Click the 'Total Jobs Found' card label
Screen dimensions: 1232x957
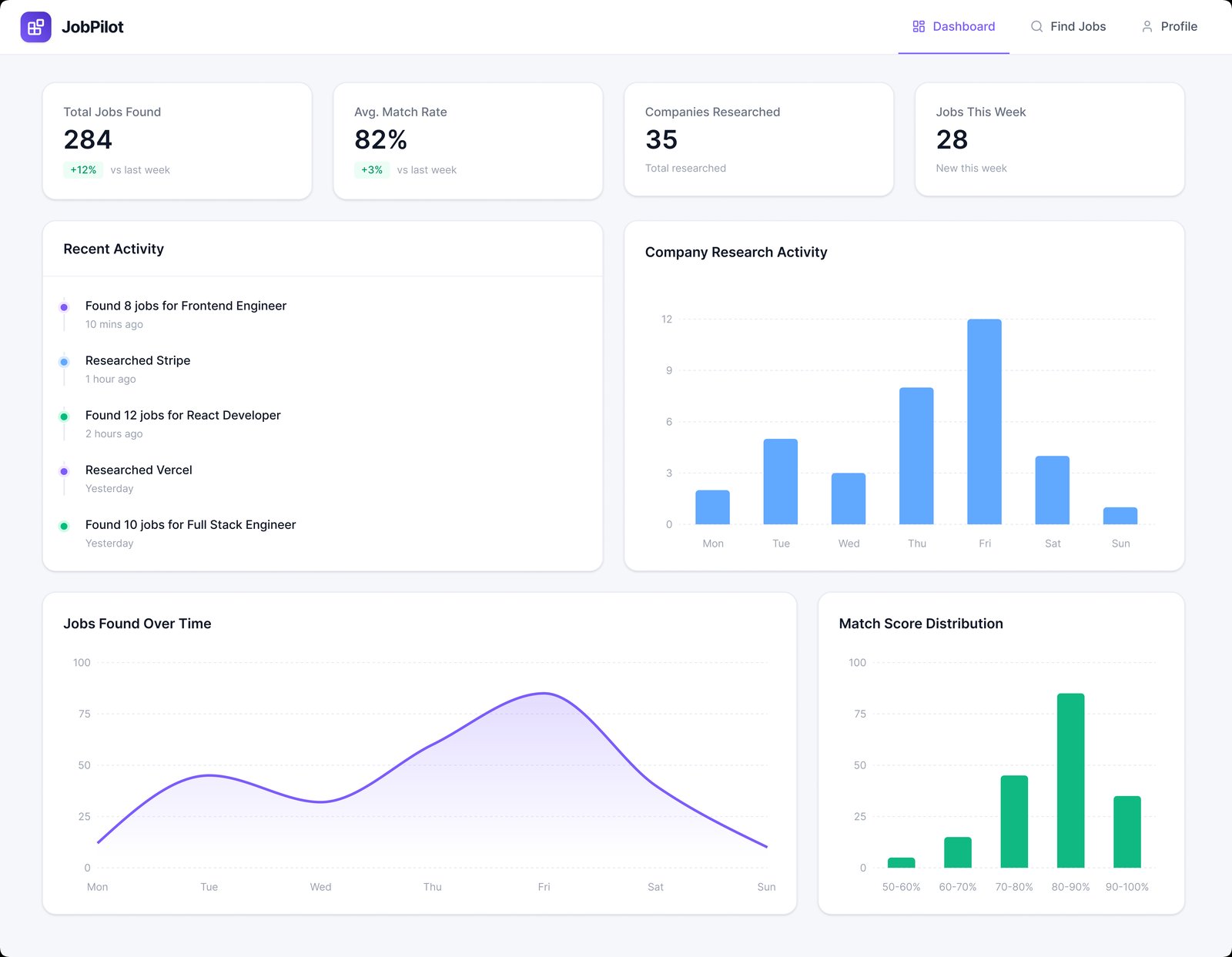112,112
